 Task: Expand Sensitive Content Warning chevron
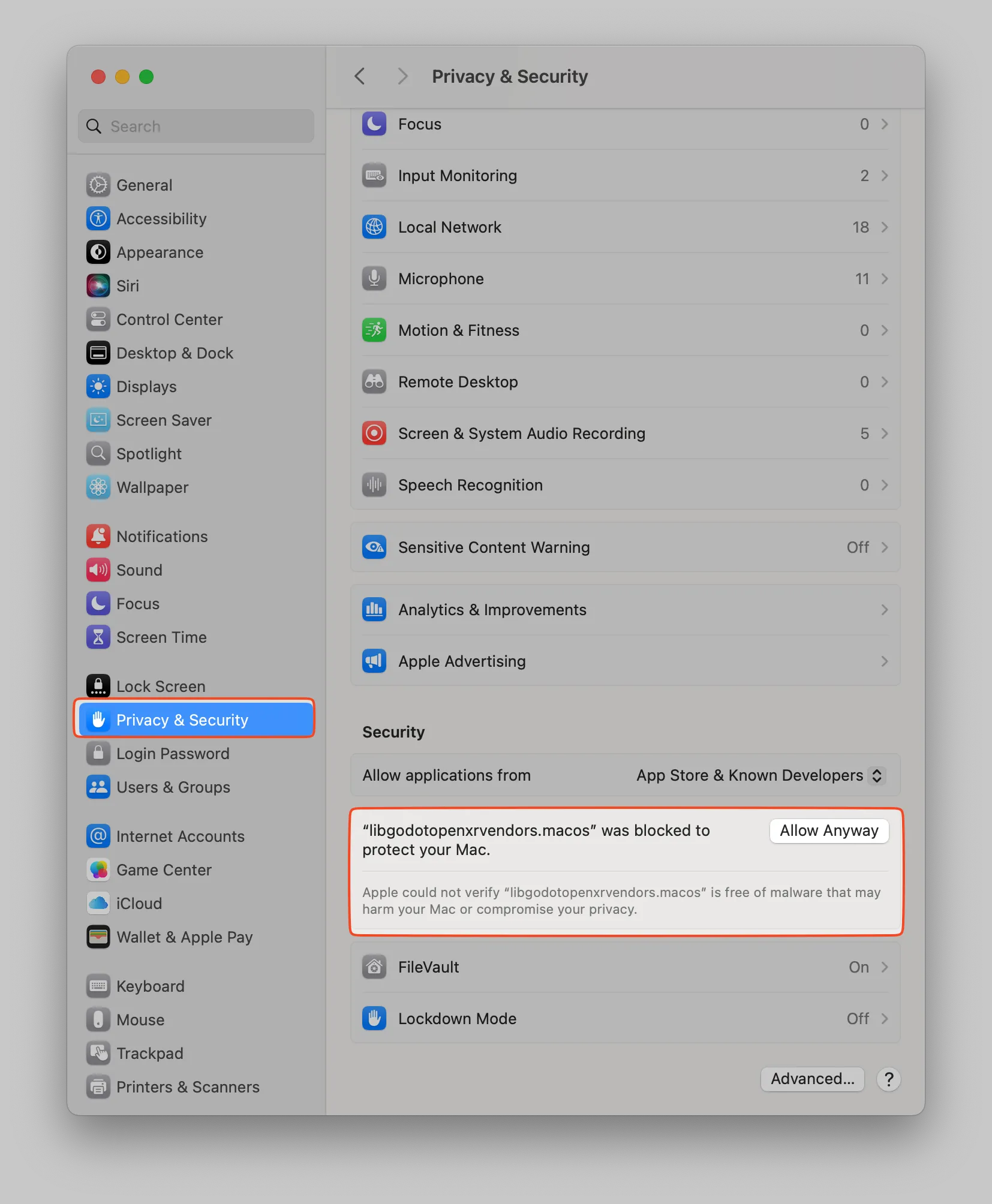click(885, 547)
